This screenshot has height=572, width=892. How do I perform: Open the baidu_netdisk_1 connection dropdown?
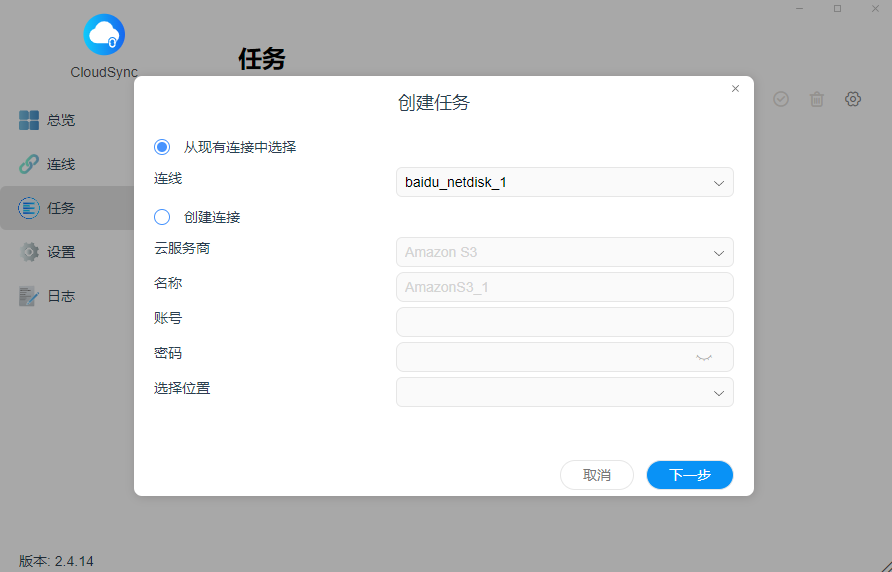[564, 182]
